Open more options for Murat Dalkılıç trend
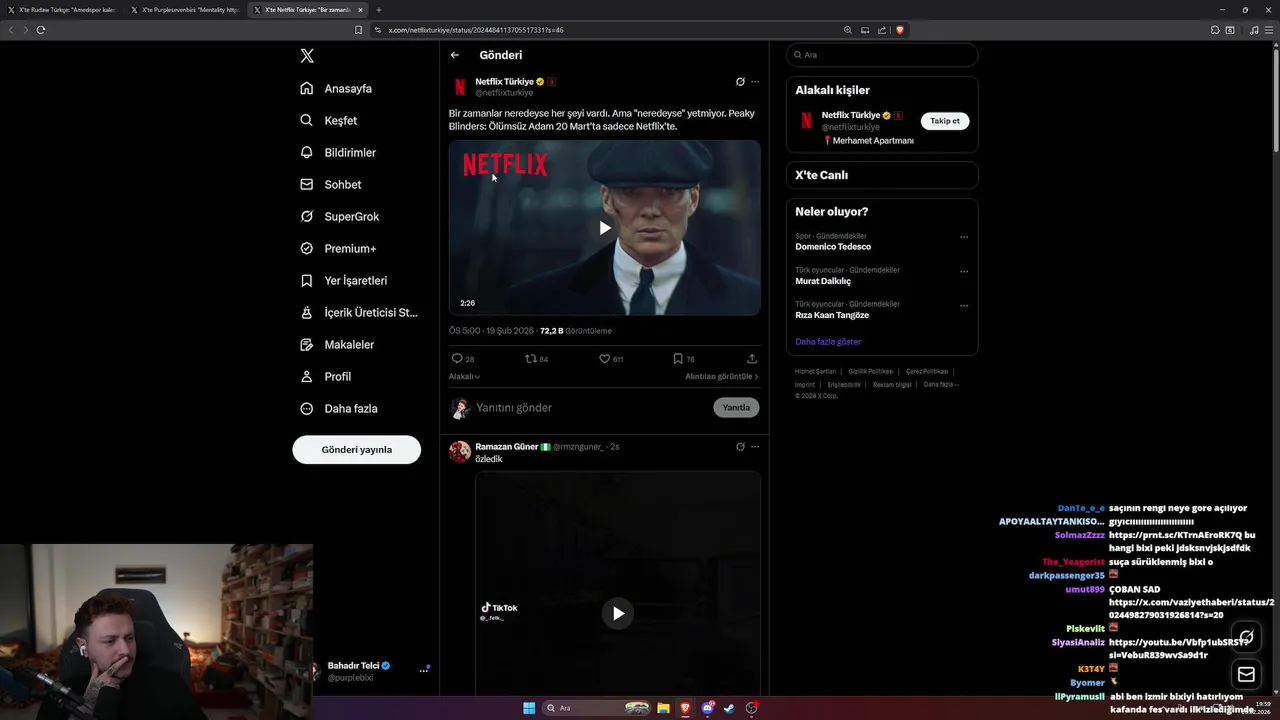 coord(964,271)
